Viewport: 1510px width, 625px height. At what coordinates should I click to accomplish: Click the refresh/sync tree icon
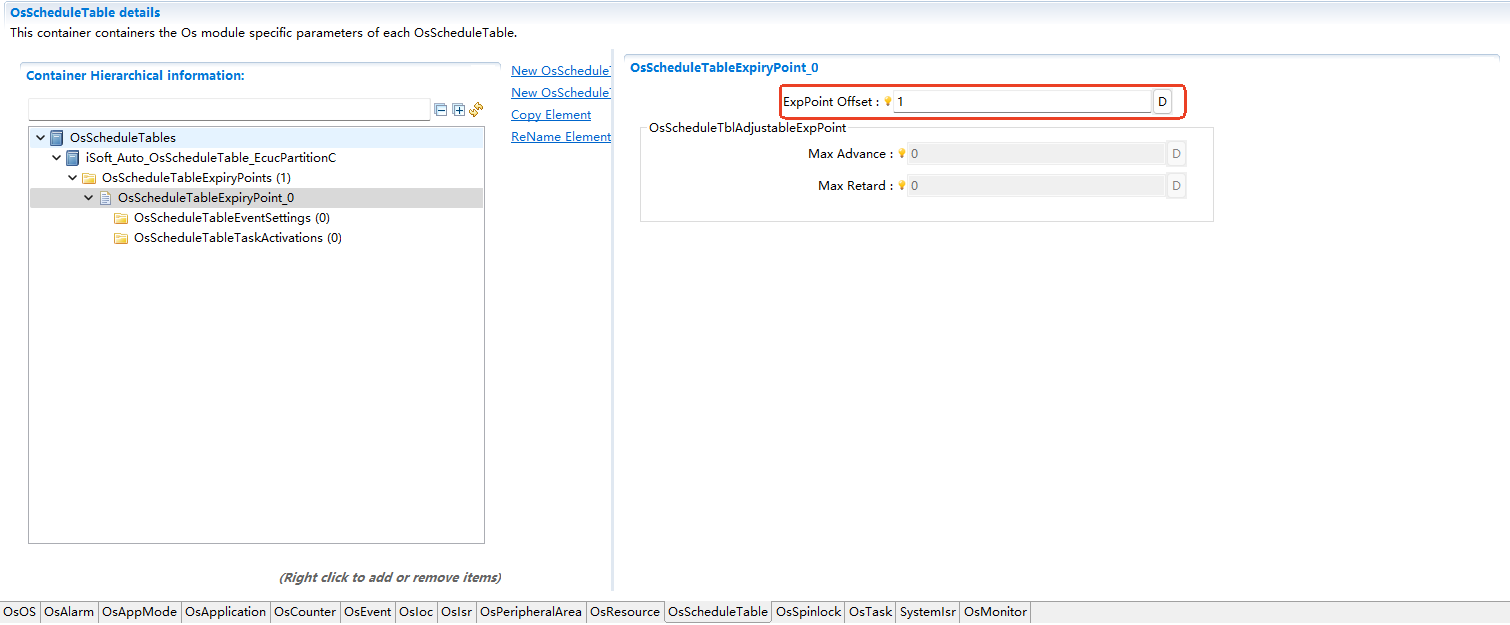tap(477, 109)
